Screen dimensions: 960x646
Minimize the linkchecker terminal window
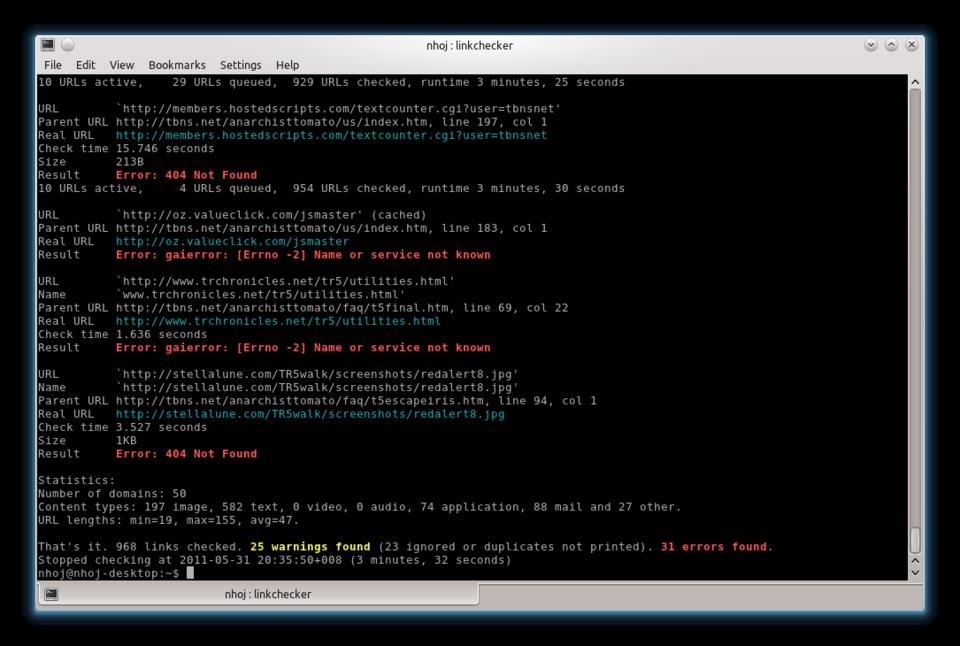point(871,45)
